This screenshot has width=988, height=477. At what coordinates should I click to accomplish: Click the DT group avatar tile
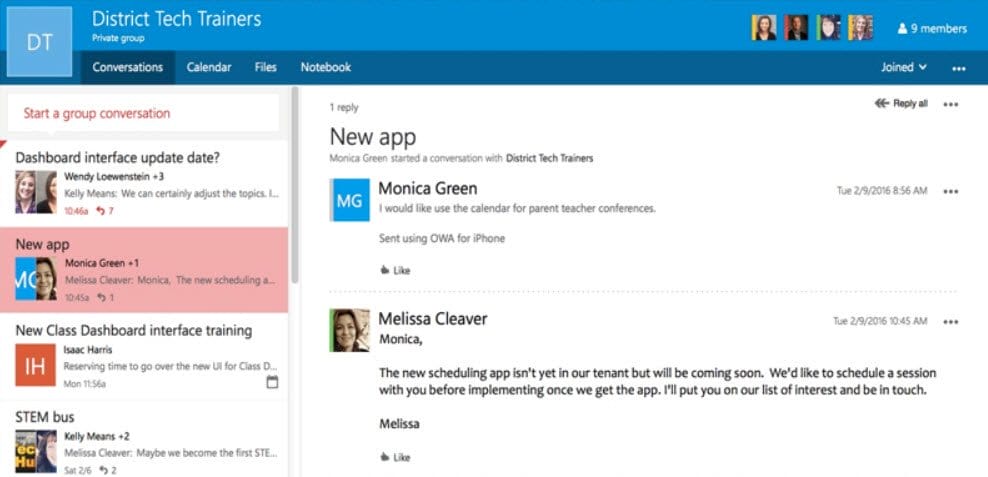tap(39, 41)
